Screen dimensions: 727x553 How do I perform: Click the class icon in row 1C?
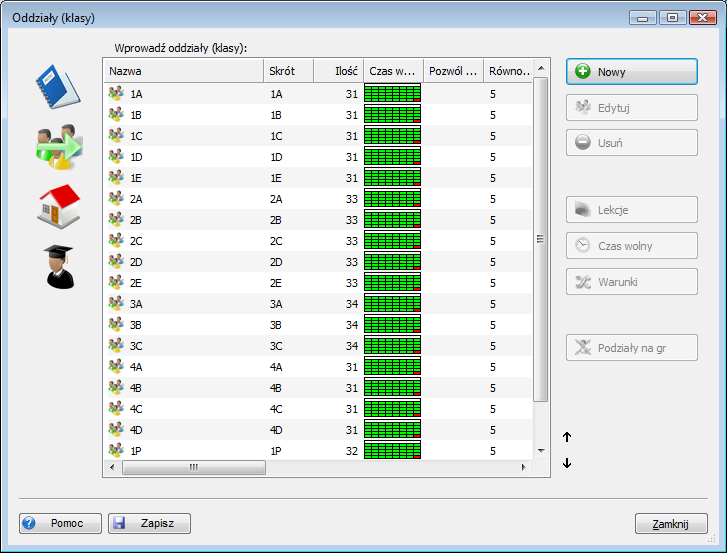[x=116, y=135]
